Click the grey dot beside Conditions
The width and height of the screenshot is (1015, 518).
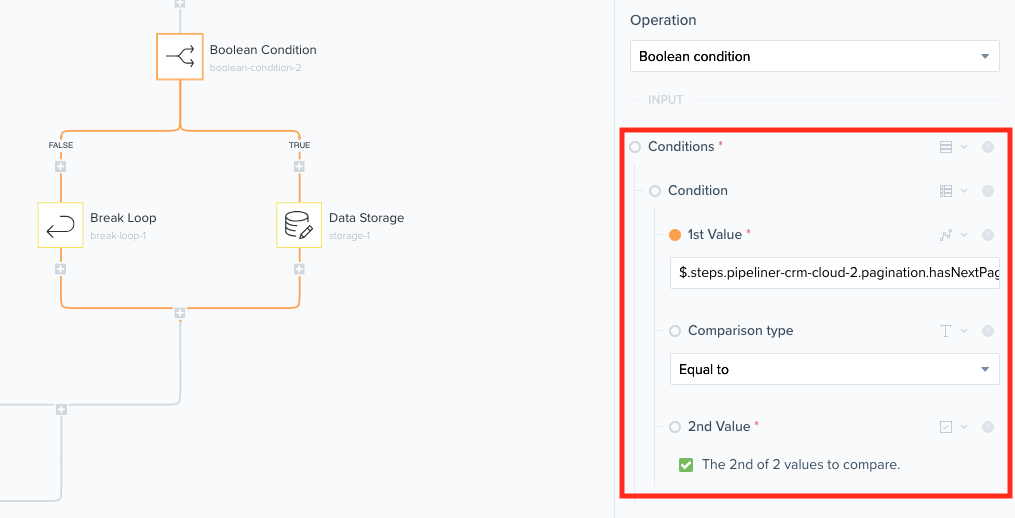(x=988, y=147)
